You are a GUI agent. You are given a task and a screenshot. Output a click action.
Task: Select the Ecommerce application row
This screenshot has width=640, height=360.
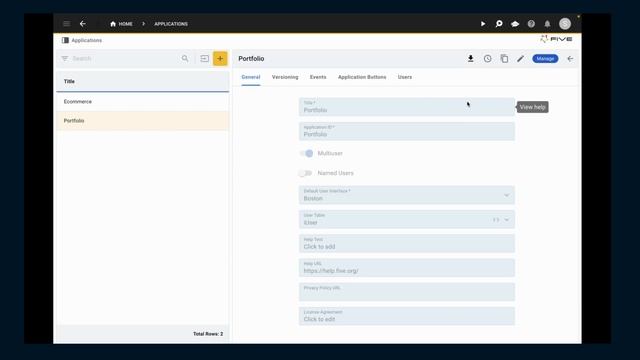[x=142, y=101]
